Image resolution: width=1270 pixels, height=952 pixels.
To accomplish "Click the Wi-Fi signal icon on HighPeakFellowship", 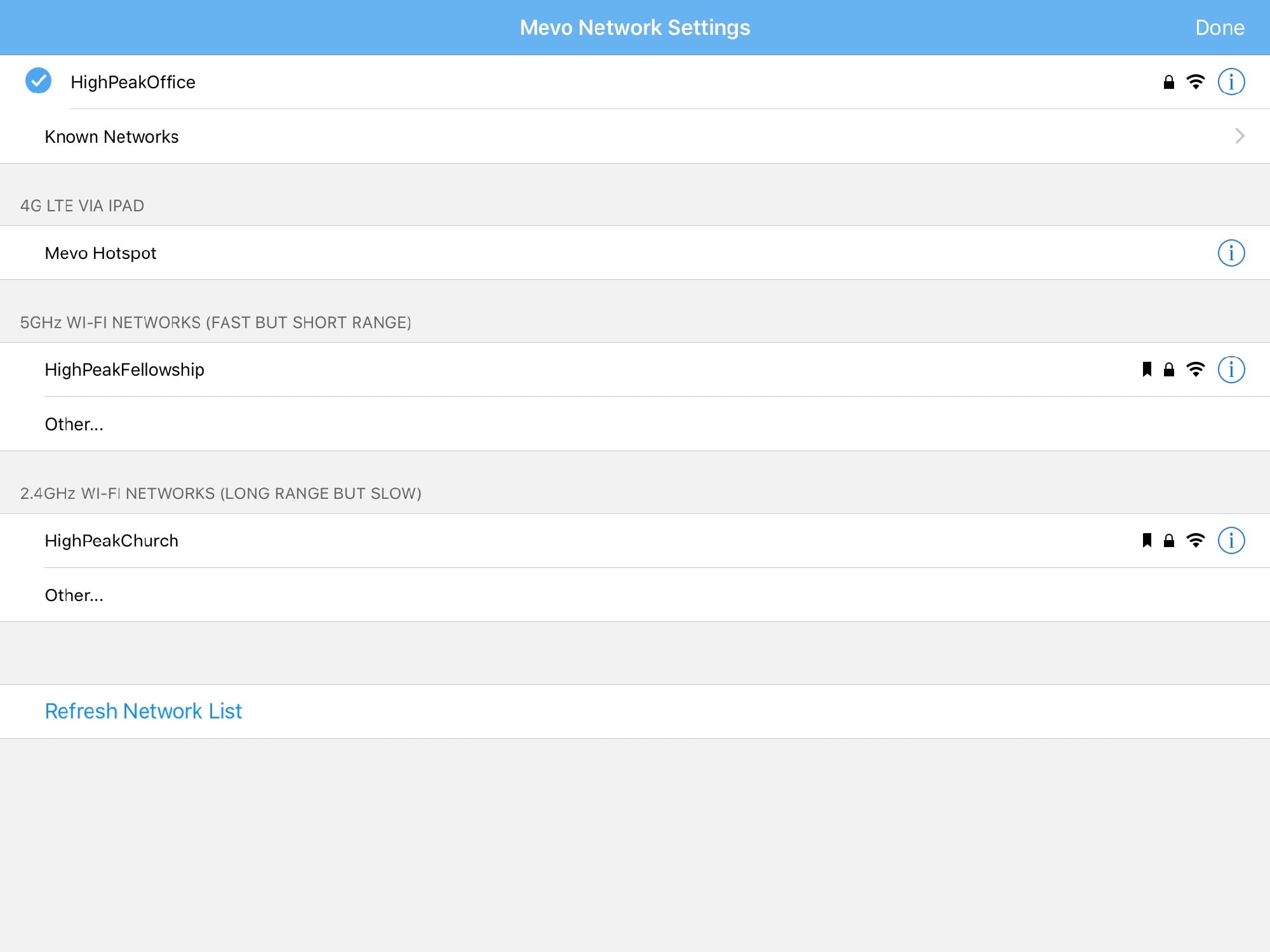I will tap(1196, 369).
